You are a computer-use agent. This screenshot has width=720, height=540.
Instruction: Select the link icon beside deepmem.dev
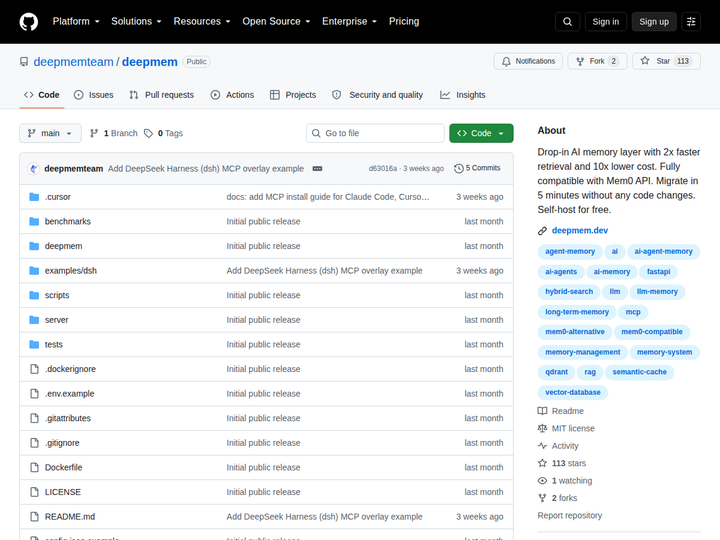(x=542, y=231)
